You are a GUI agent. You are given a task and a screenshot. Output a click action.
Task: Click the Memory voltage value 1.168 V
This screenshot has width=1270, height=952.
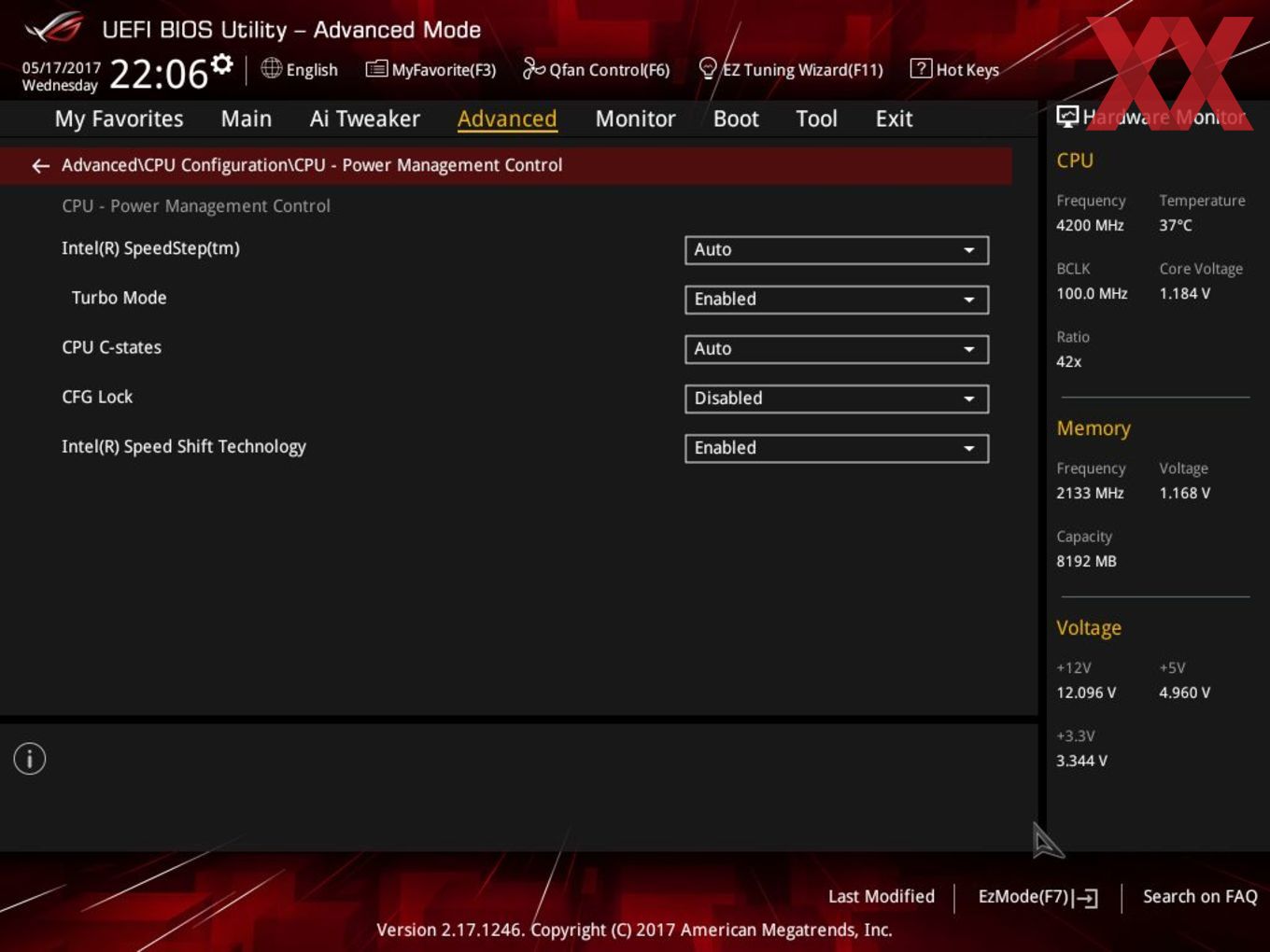(1184, 493)
